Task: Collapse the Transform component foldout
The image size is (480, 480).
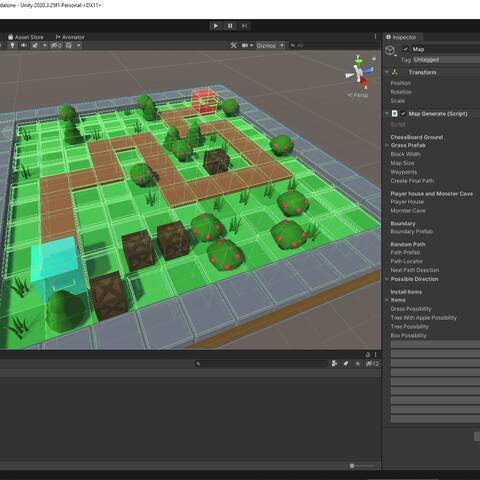Action: [x=387, y=72]
